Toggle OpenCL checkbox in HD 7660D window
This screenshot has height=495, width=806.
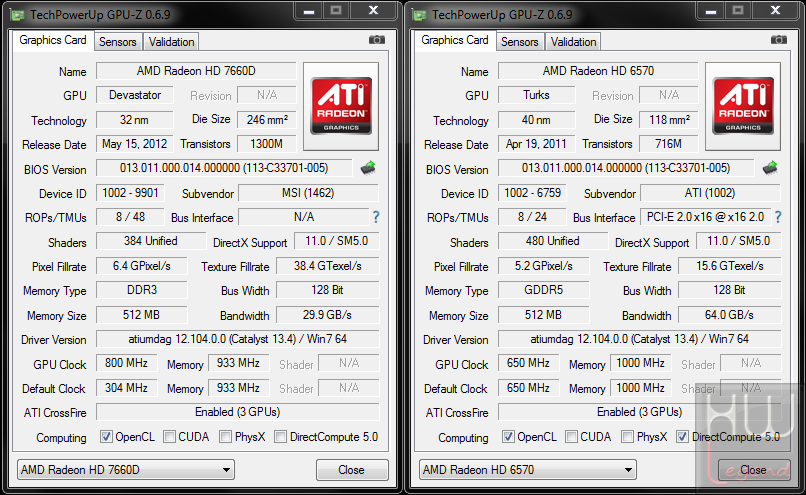(x=106, y=437)
